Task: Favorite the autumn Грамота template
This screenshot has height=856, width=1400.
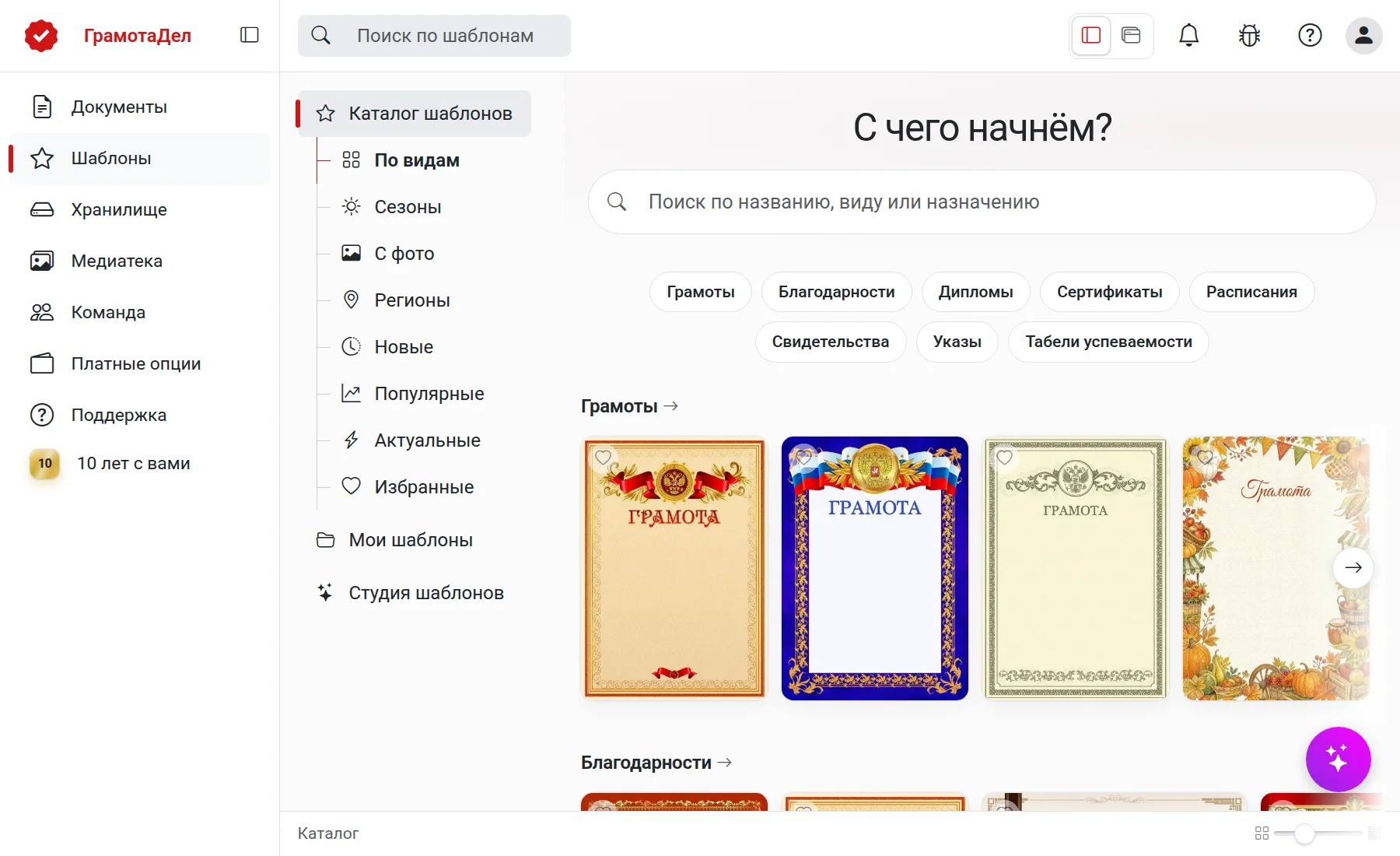Action: tap(1205, 458)
